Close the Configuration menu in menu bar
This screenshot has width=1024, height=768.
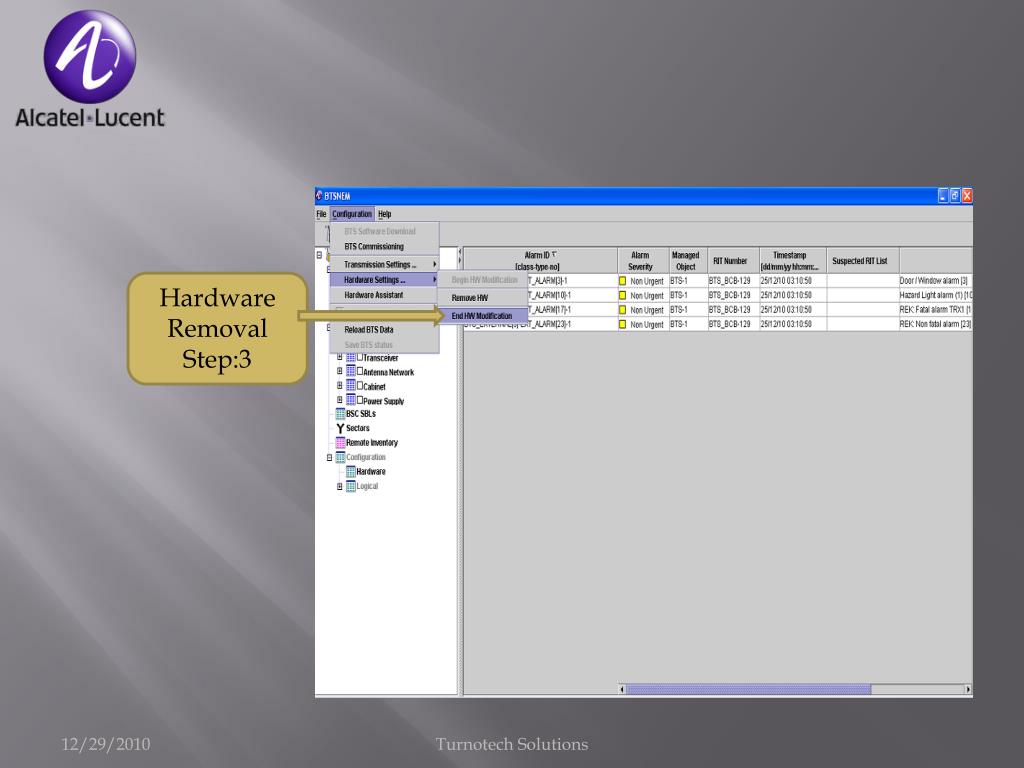[x=352, y=214]
